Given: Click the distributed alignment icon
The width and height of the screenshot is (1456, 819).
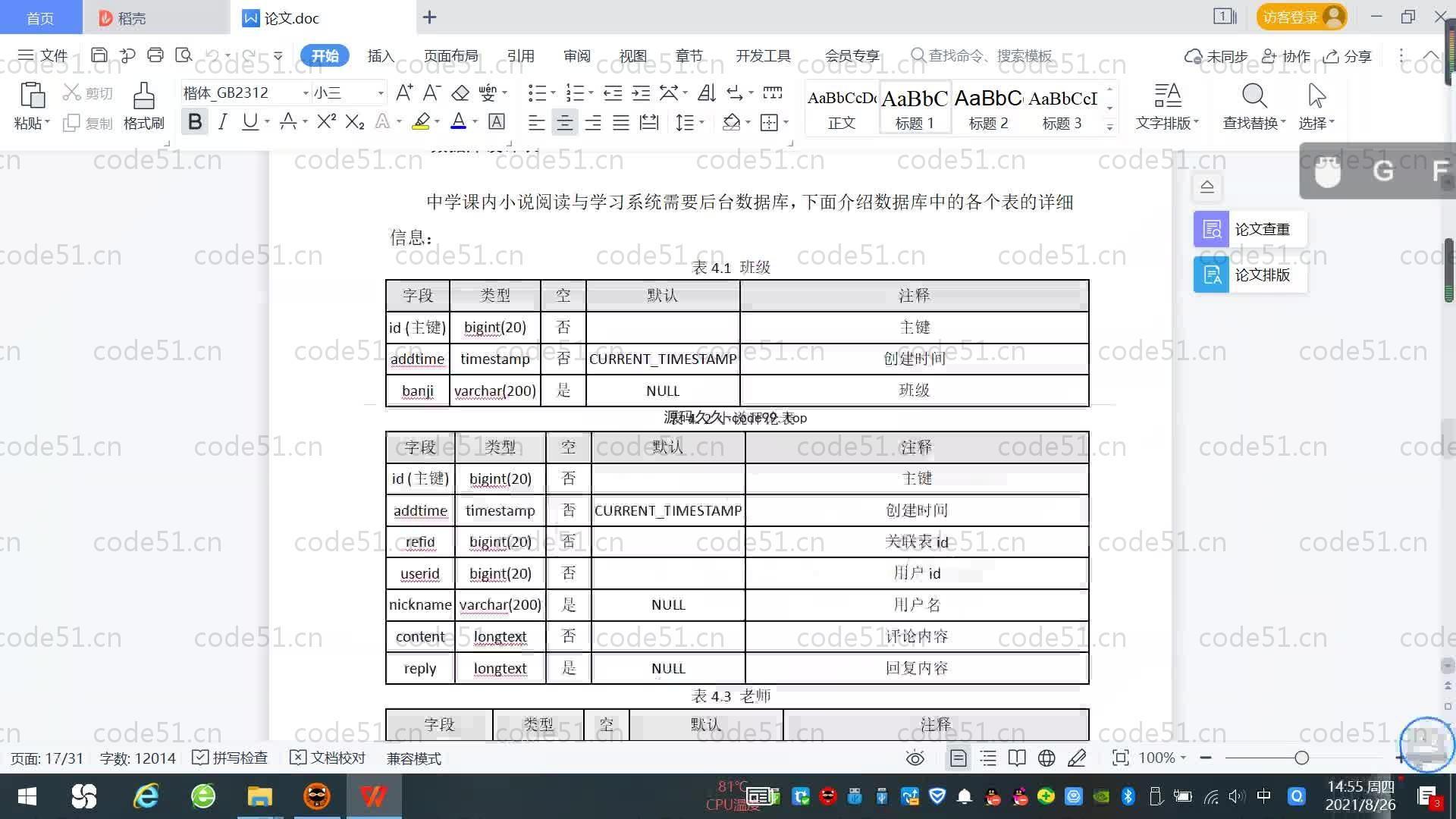Looking at the screenshot, I should pos(649,123).
